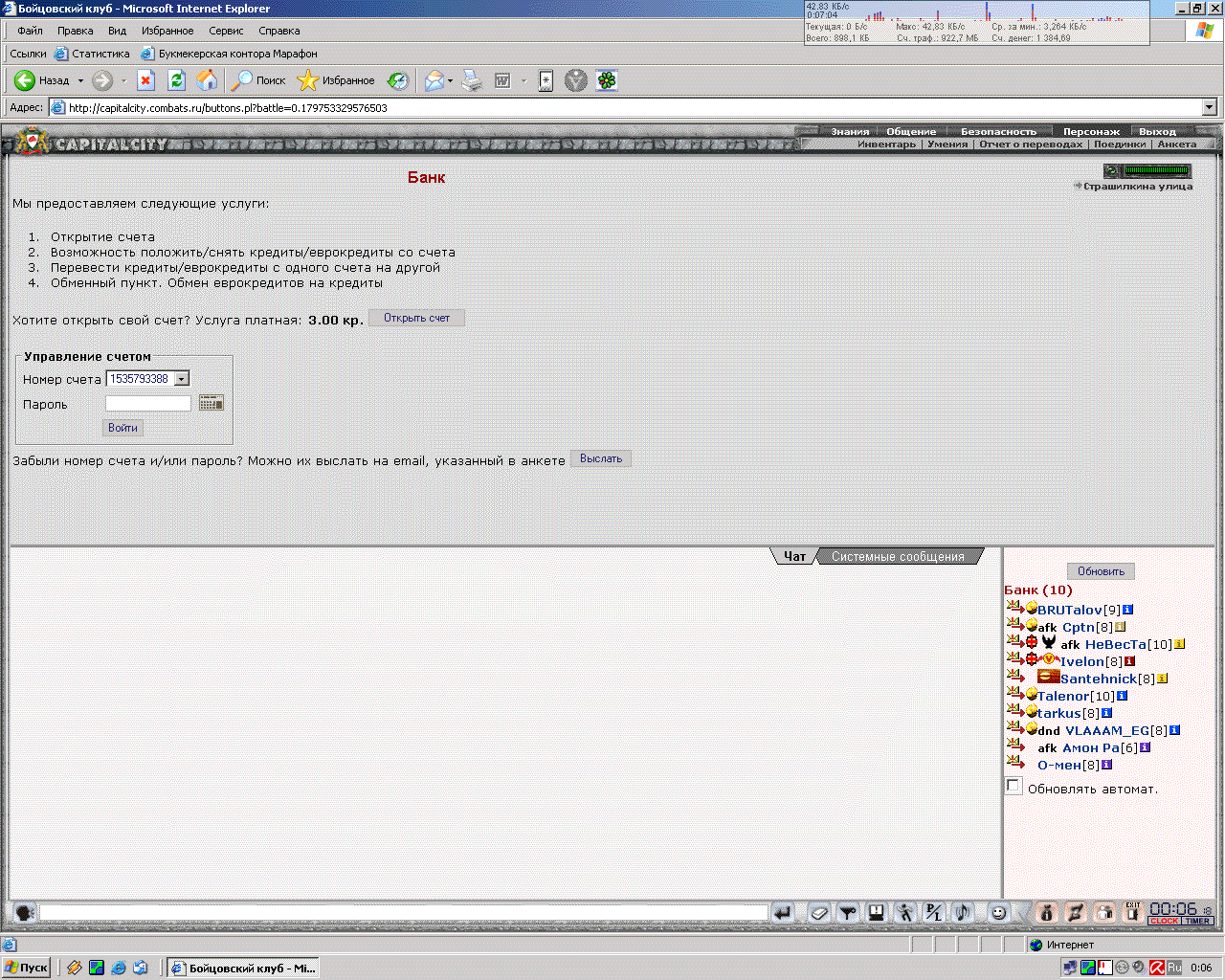This screenshot has height=980, width=1225.
Task: Open the on-screen keyboard beside password field
Action: 211,404
